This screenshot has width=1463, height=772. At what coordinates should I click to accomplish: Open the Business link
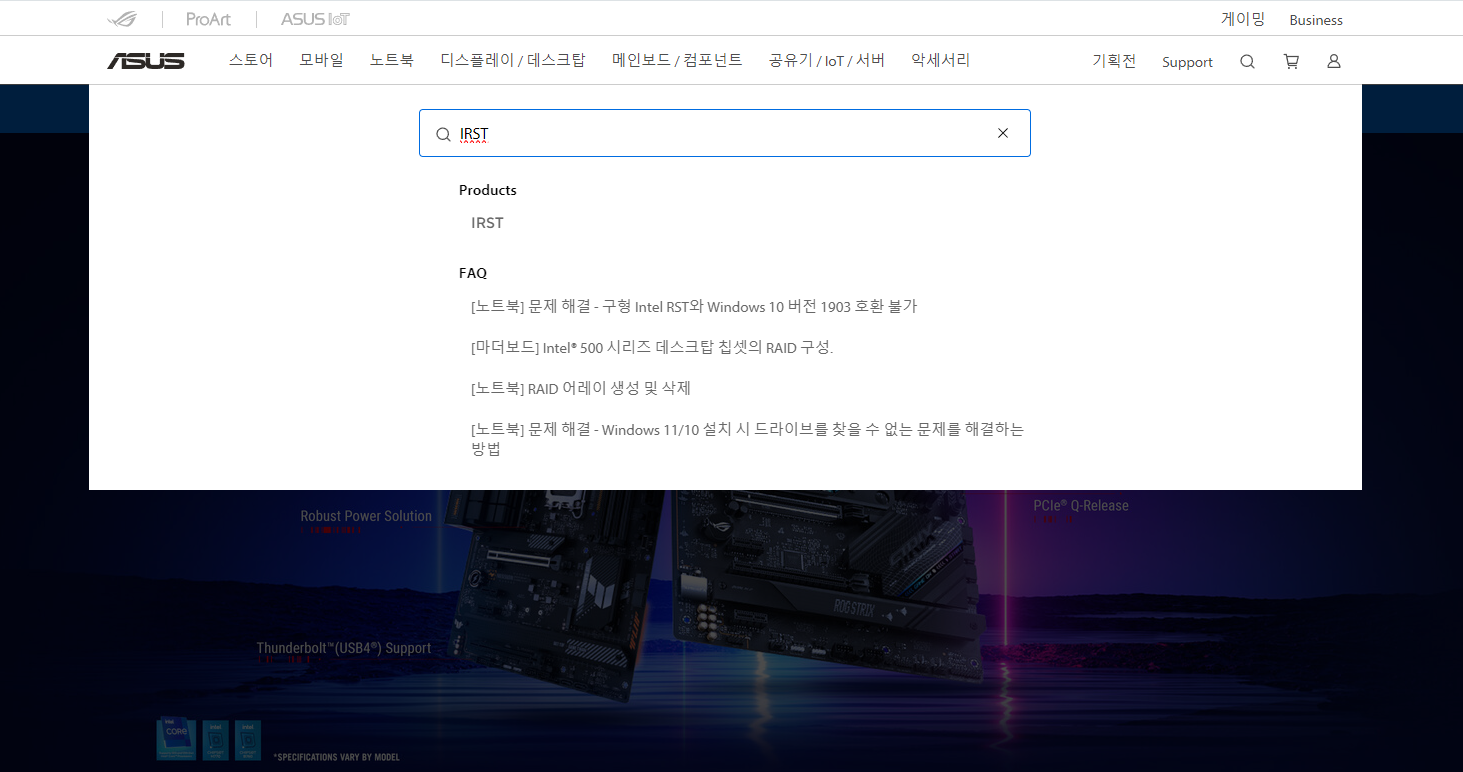[x=1316, y=20]
